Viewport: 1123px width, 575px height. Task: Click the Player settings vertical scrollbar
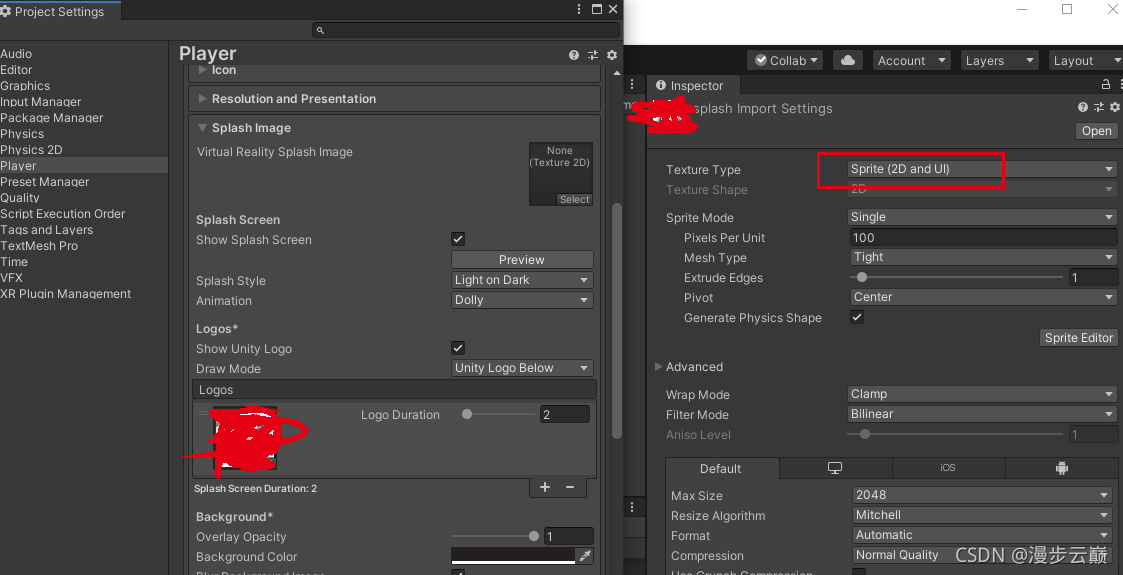tap(617, 321)
